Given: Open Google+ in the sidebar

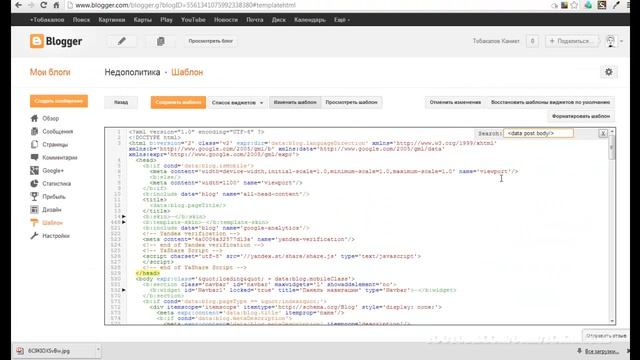Looking at the screenshot, I should (x=53, y=171).
